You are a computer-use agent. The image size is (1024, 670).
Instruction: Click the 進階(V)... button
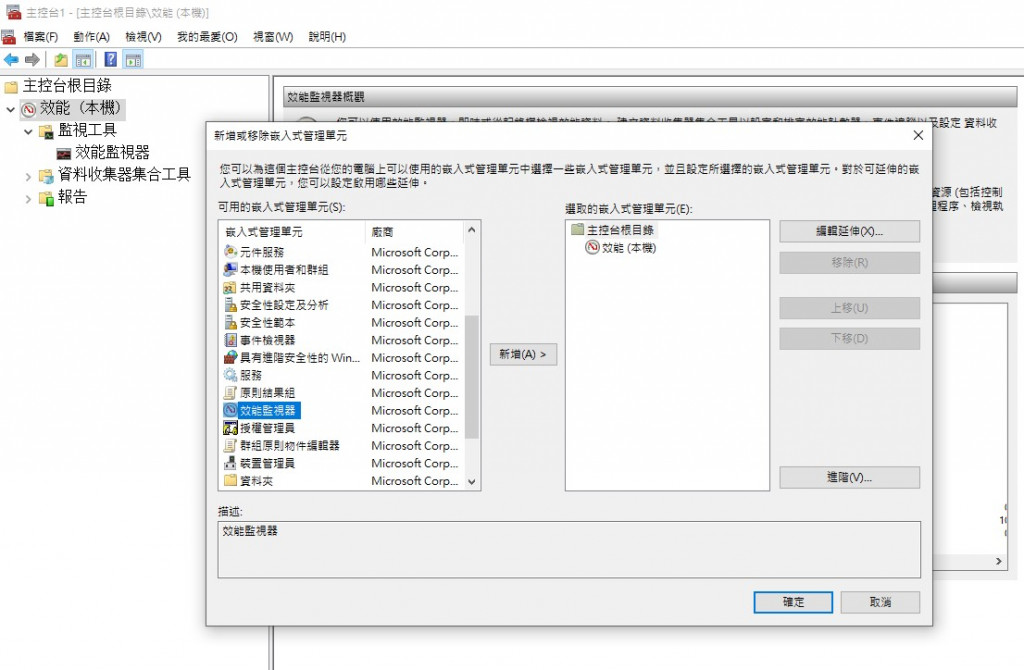pyautogui.click(x=850, y=477)
